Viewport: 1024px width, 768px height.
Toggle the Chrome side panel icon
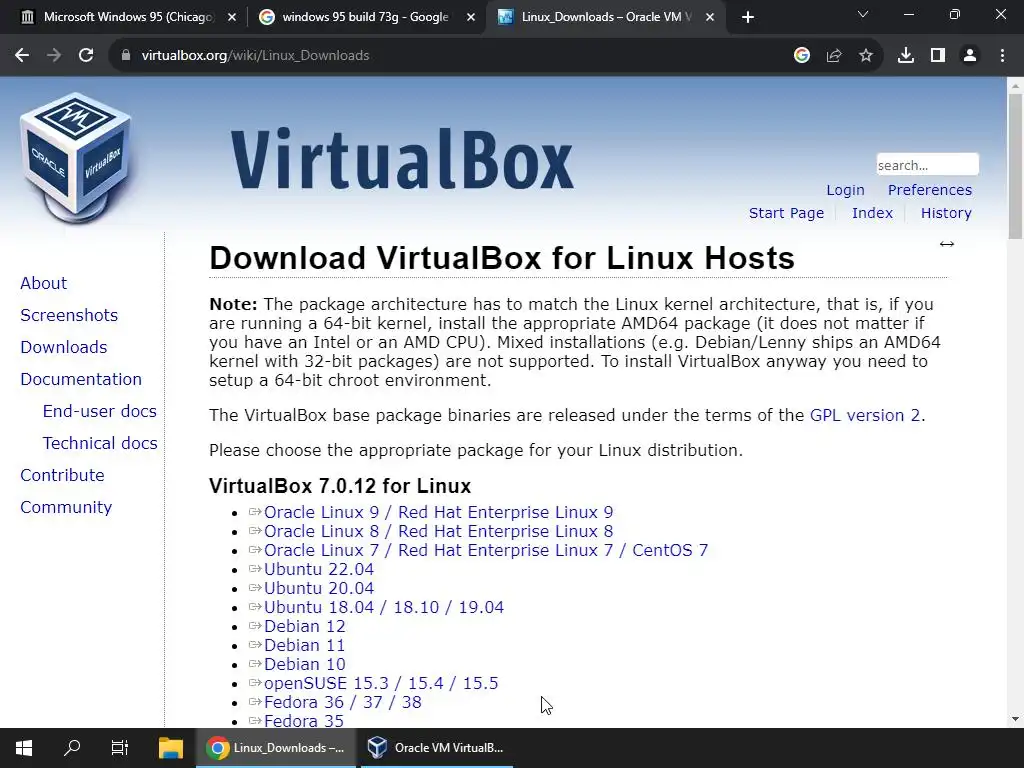(x=938, y=56)
